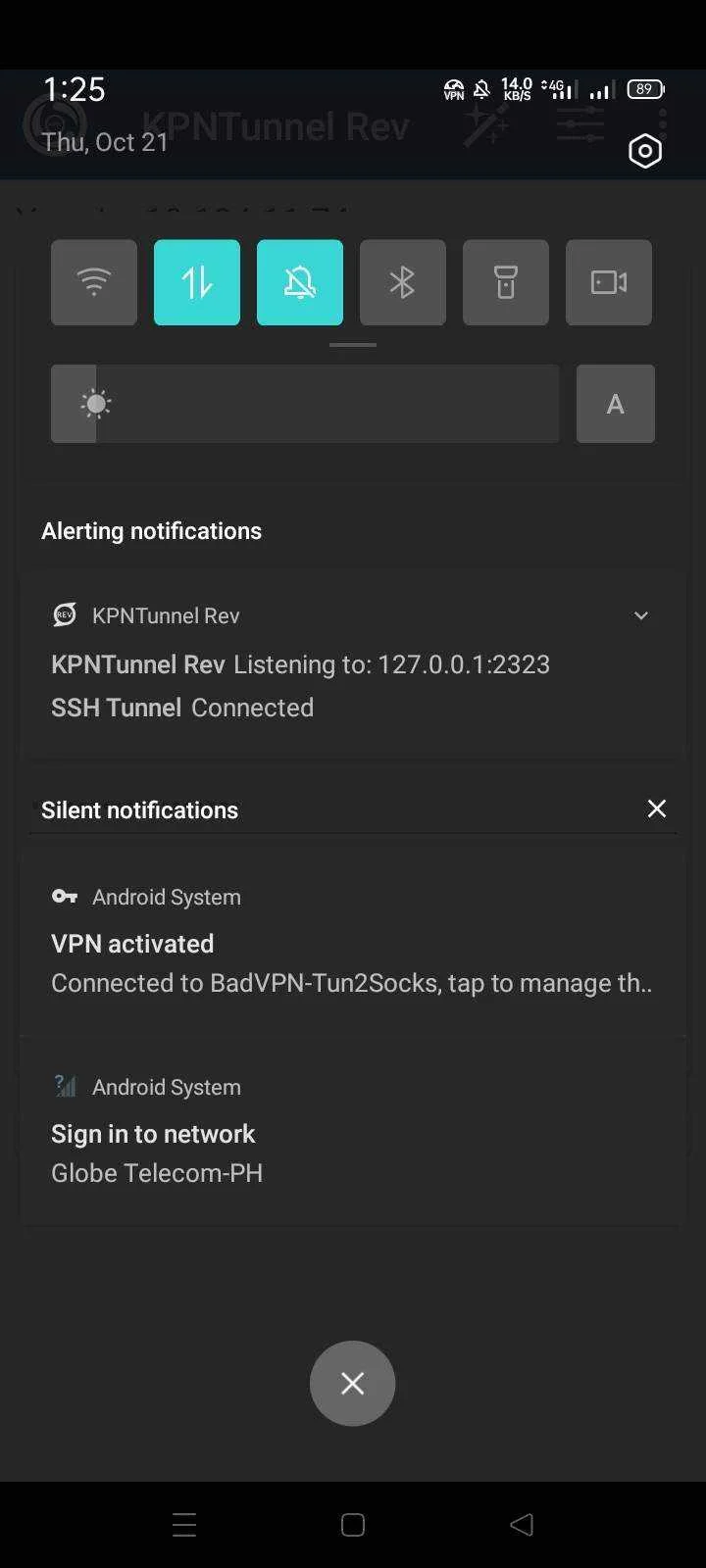706x1568 pixels.
Task: Enable the Bluetooth quick tile
Action: point(403,282)
